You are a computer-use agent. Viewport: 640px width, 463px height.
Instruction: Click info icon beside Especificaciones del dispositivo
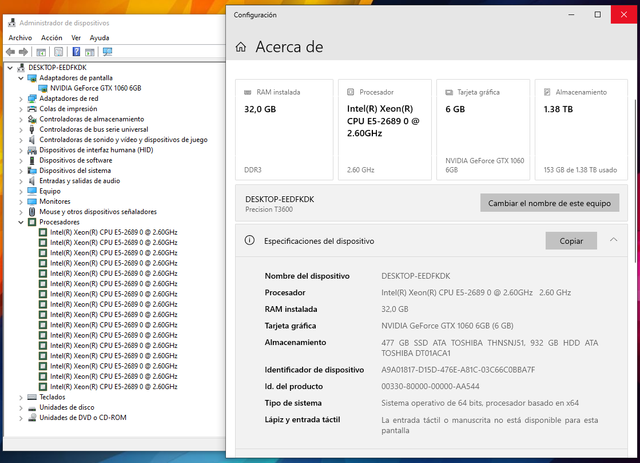click(249, 240)
